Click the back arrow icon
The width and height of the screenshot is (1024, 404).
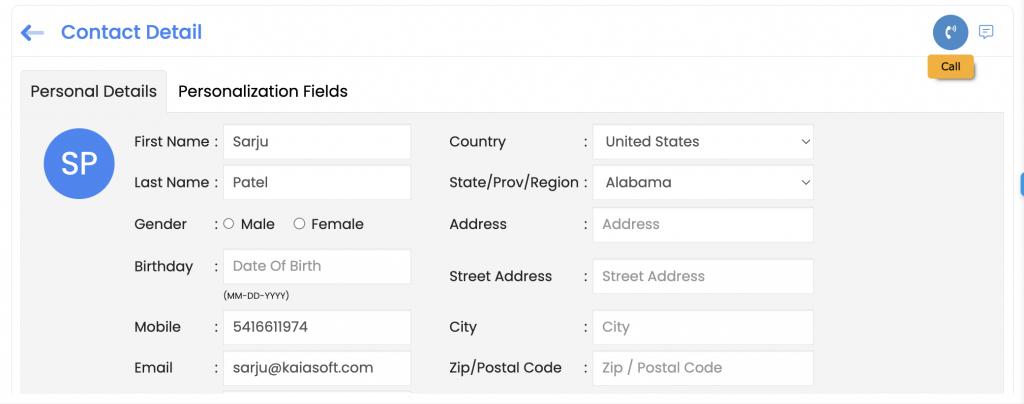(x=32, y=33)
